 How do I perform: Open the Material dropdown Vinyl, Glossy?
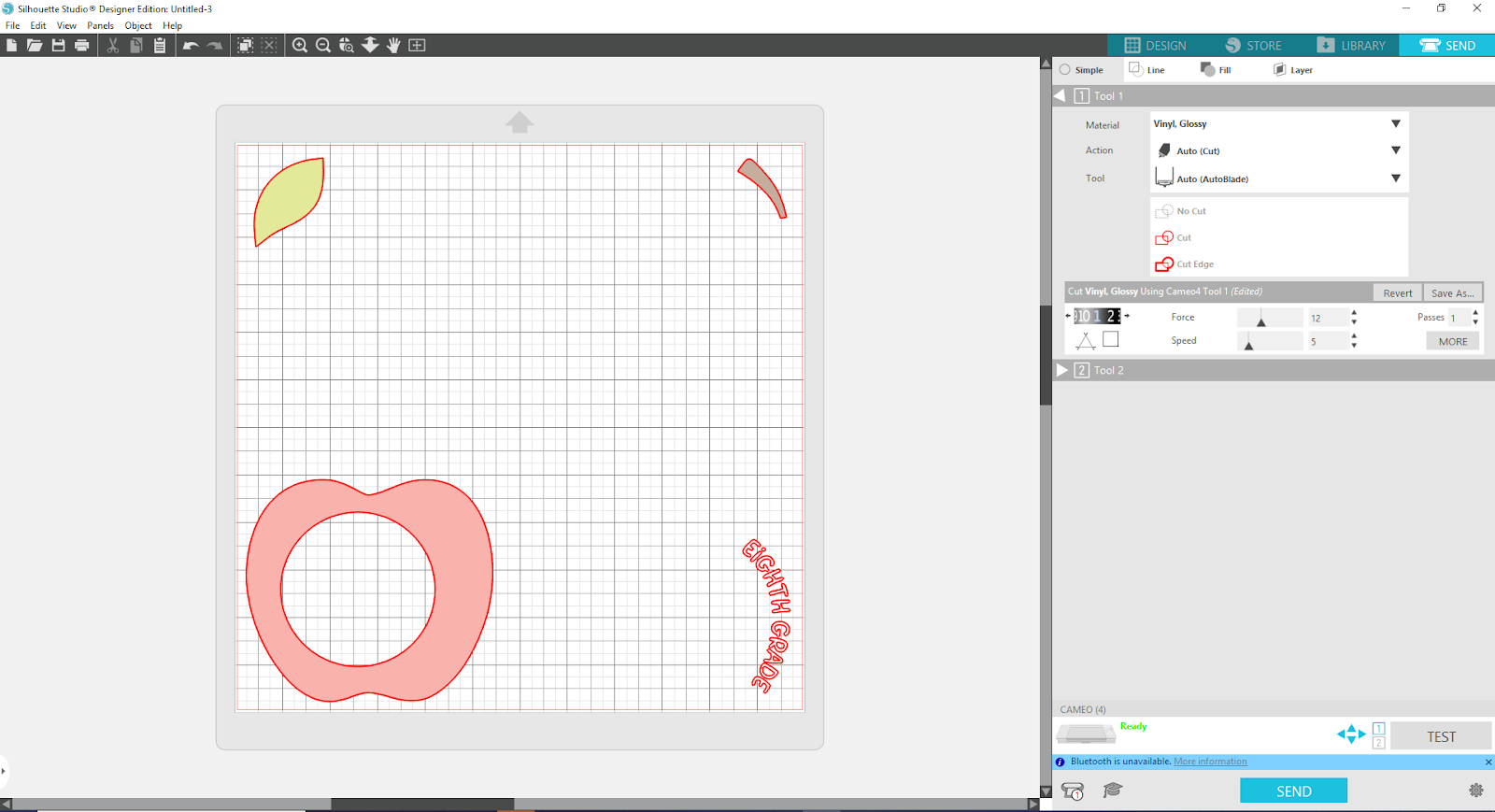[1278, 123]
